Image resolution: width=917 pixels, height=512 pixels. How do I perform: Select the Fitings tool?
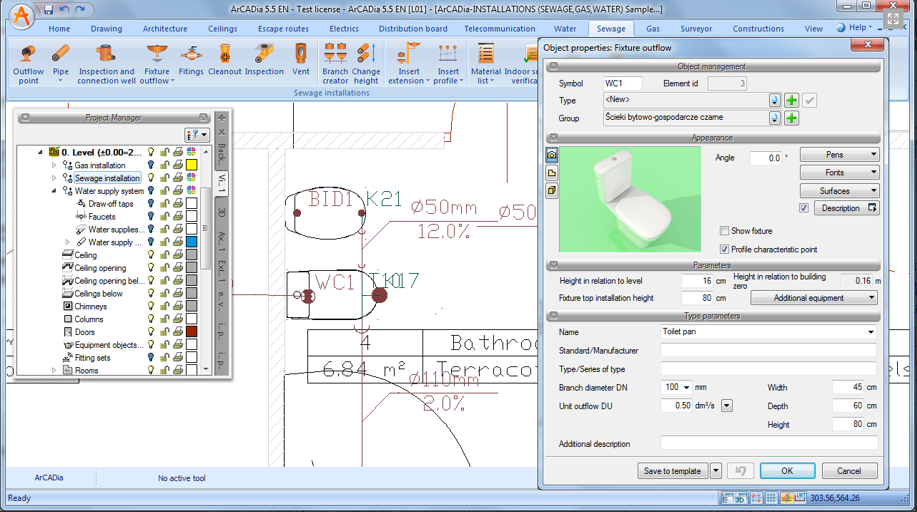191,60
